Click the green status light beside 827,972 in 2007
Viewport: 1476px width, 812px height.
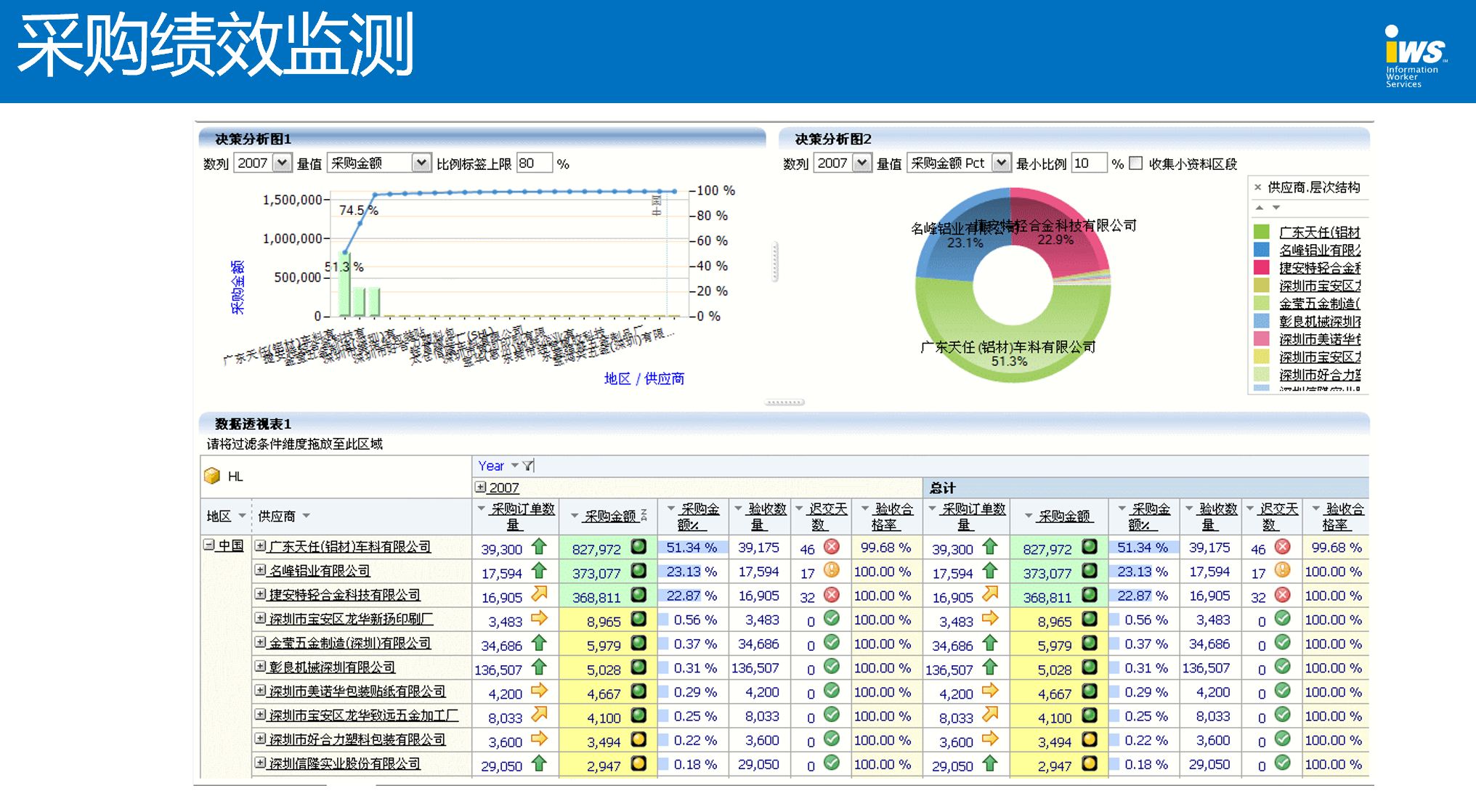638,547
